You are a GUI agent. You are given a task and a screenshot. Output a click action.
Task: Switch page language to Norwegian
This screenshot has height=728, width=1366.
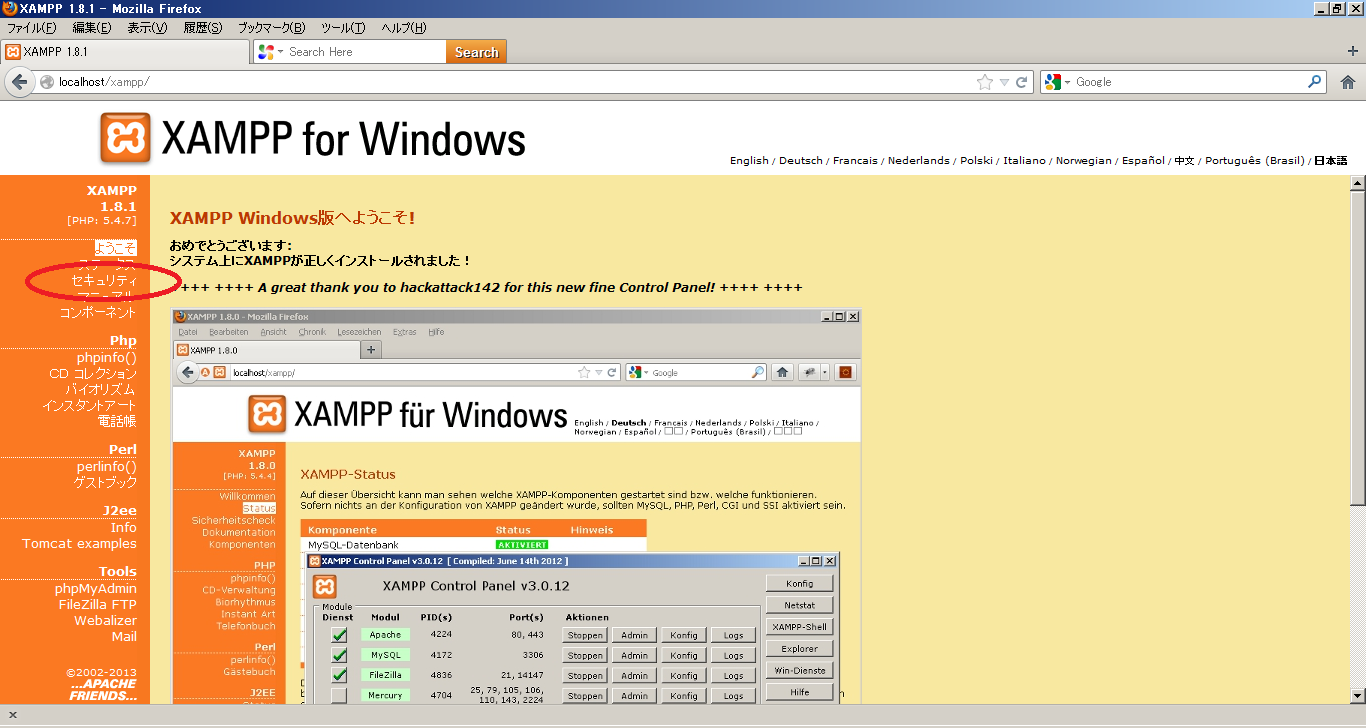coord(1083,160)
